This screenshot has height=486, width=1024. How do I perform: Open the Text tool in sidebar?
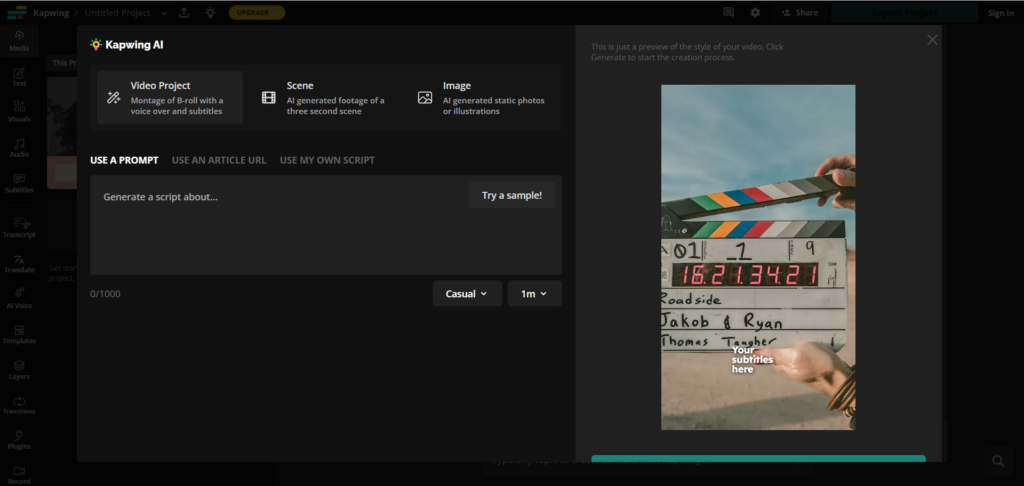tap(19, 76)
